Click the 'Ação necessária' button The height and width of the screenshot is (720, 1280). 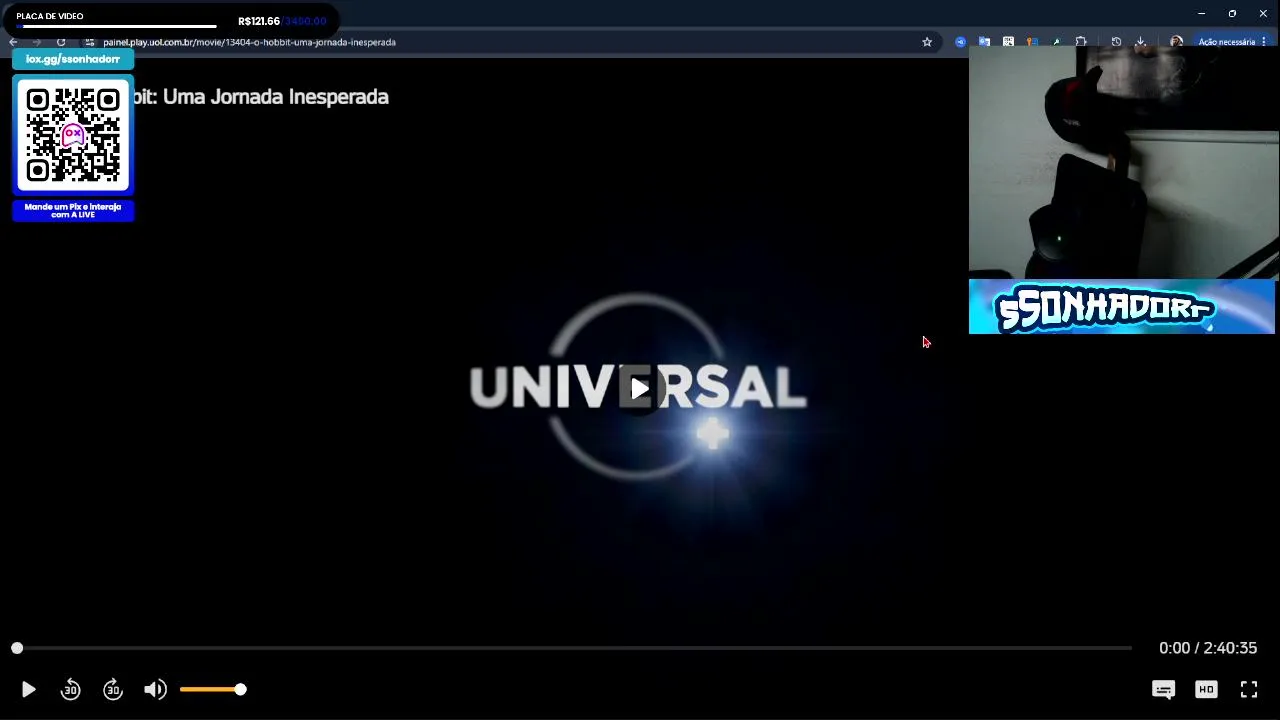1232,42
